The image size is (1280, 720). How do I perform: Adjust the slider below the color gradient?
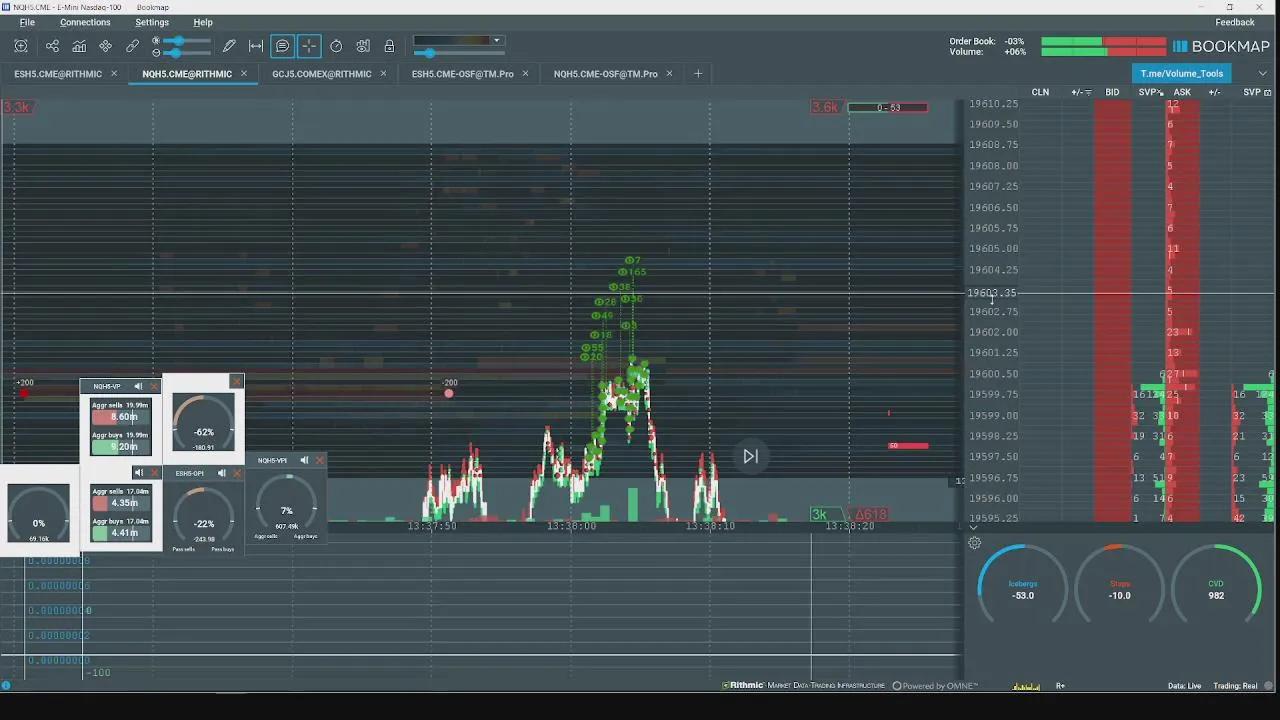tap(432, 53)
